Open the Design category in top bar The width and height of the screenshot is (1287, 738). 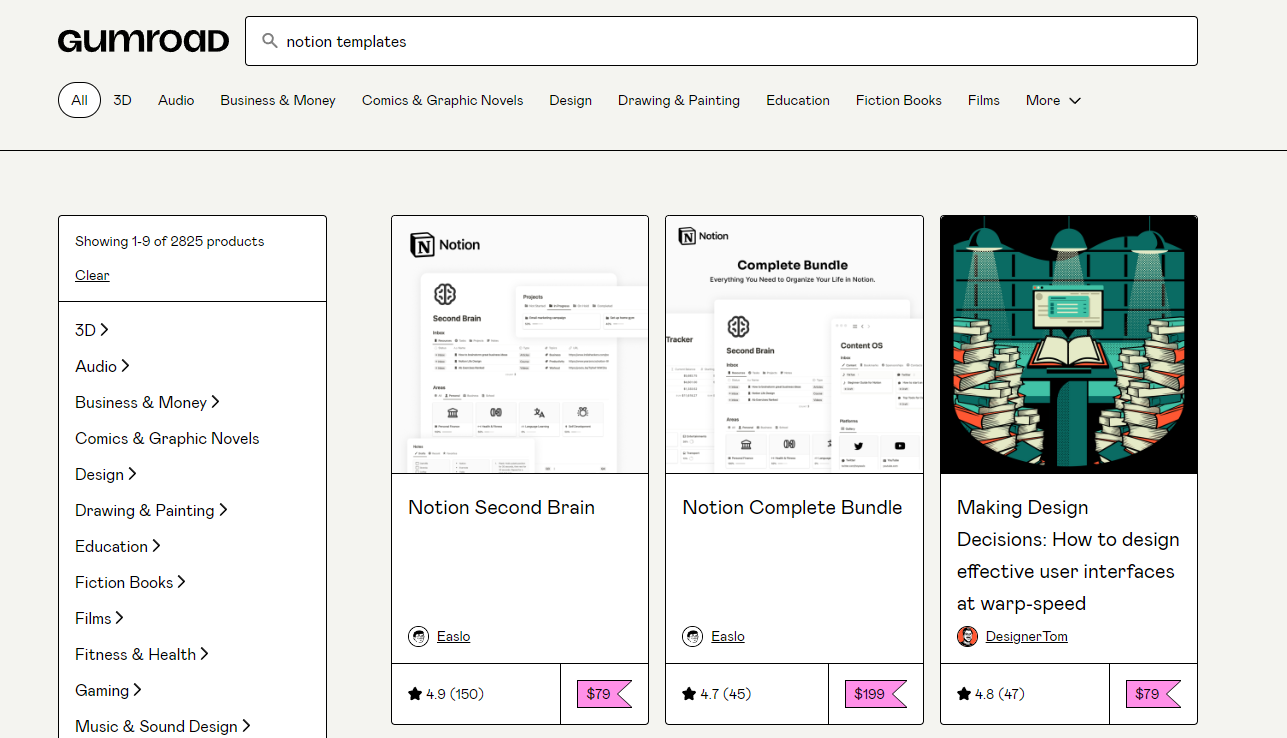point(570,100)
